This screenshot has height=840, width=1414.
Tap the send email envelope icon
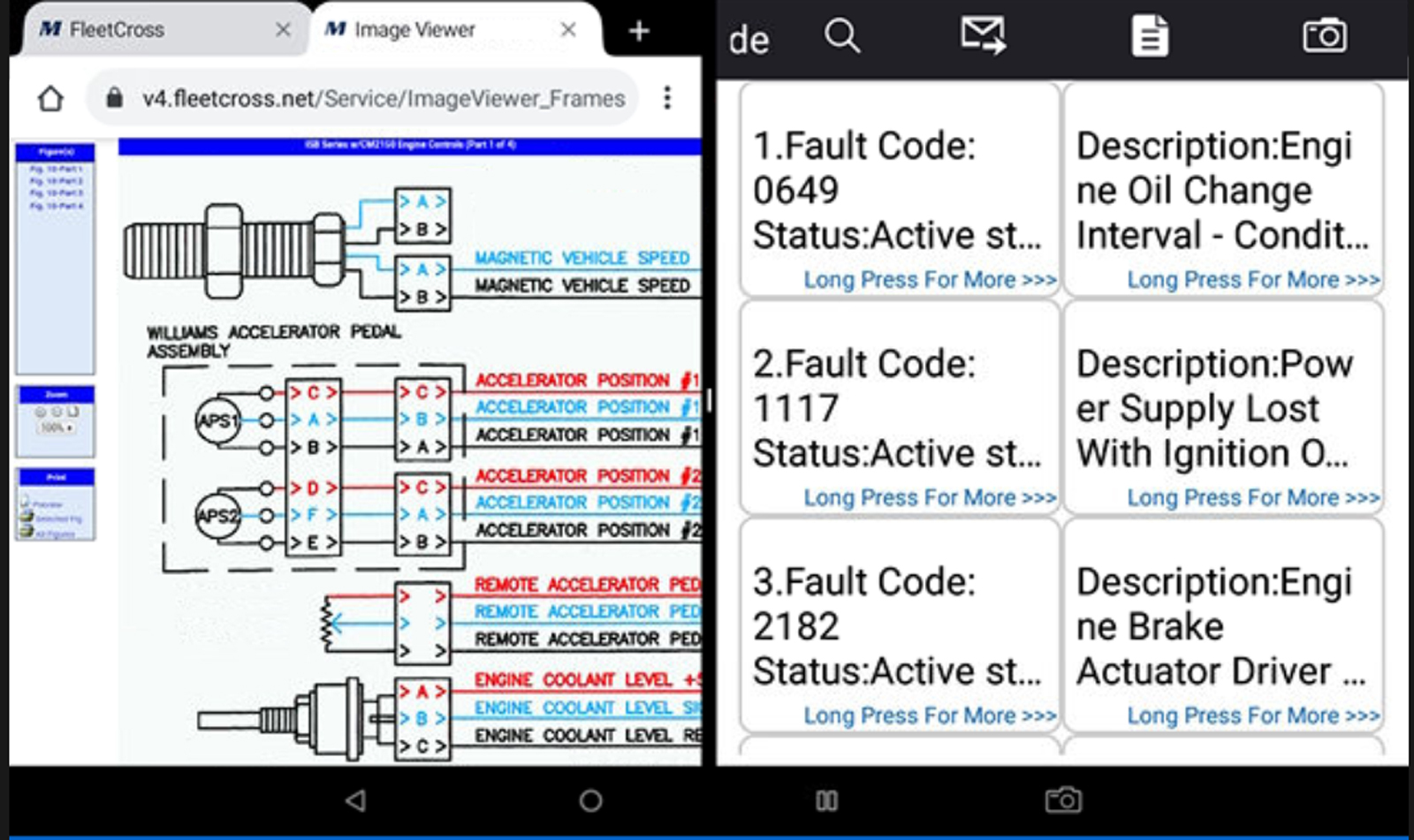point(984,35)
